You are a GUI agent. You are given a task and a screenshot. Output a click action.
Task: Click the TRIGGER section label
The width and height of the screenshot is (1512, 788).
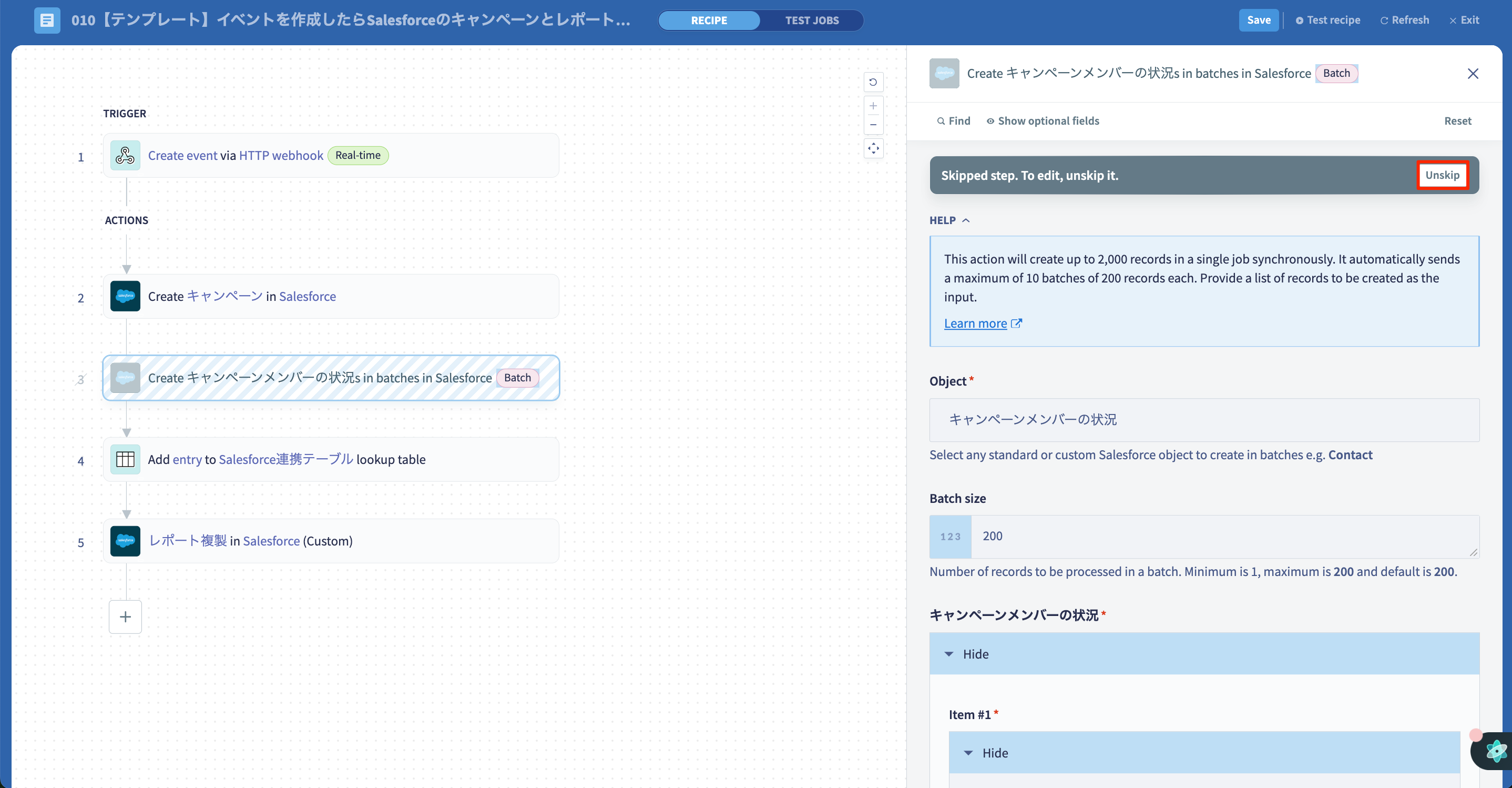point(125,113)
